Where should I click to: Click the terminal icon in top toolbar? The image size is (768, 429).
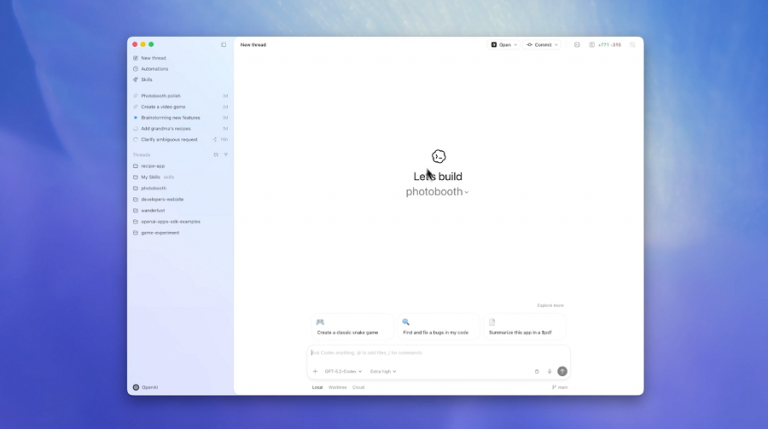tap(577, 45)
